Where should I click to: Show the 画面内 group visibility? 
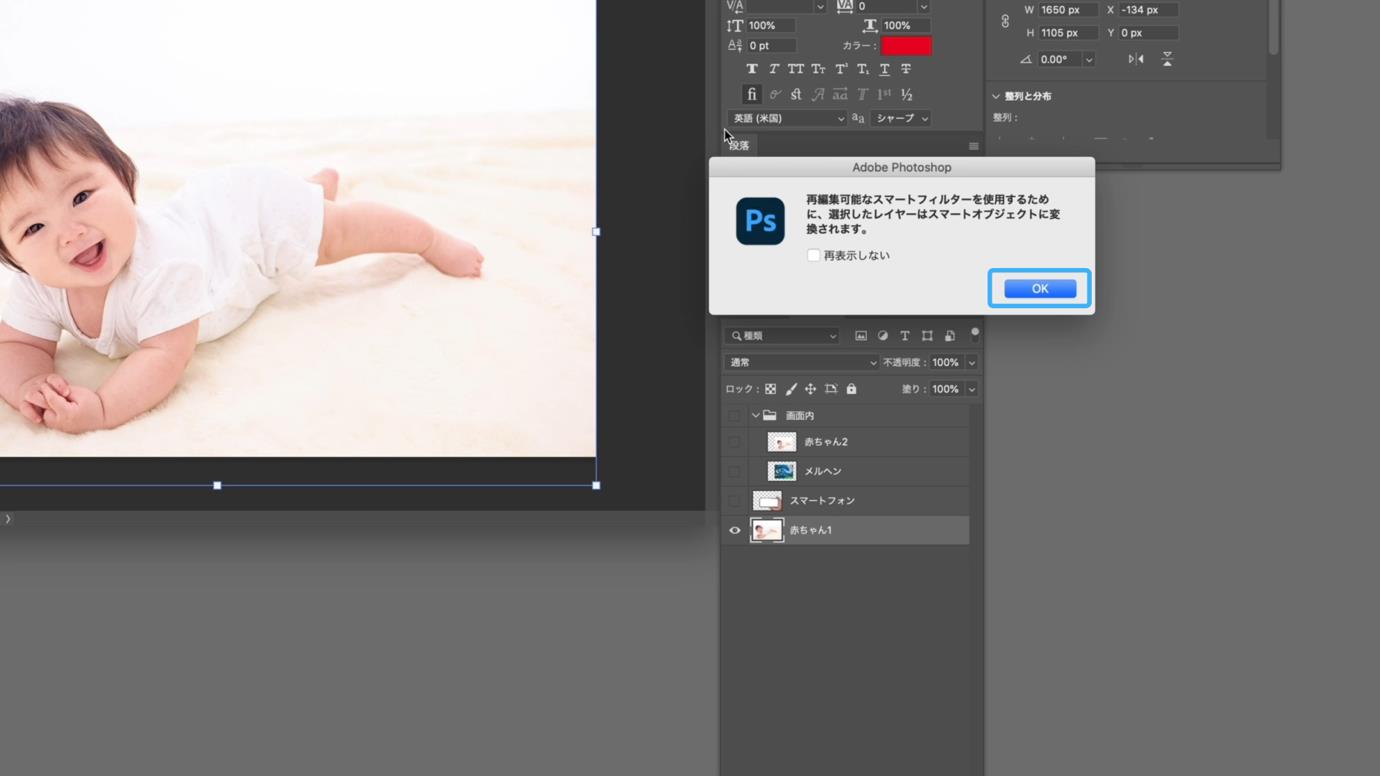click(x=735, y=415)
